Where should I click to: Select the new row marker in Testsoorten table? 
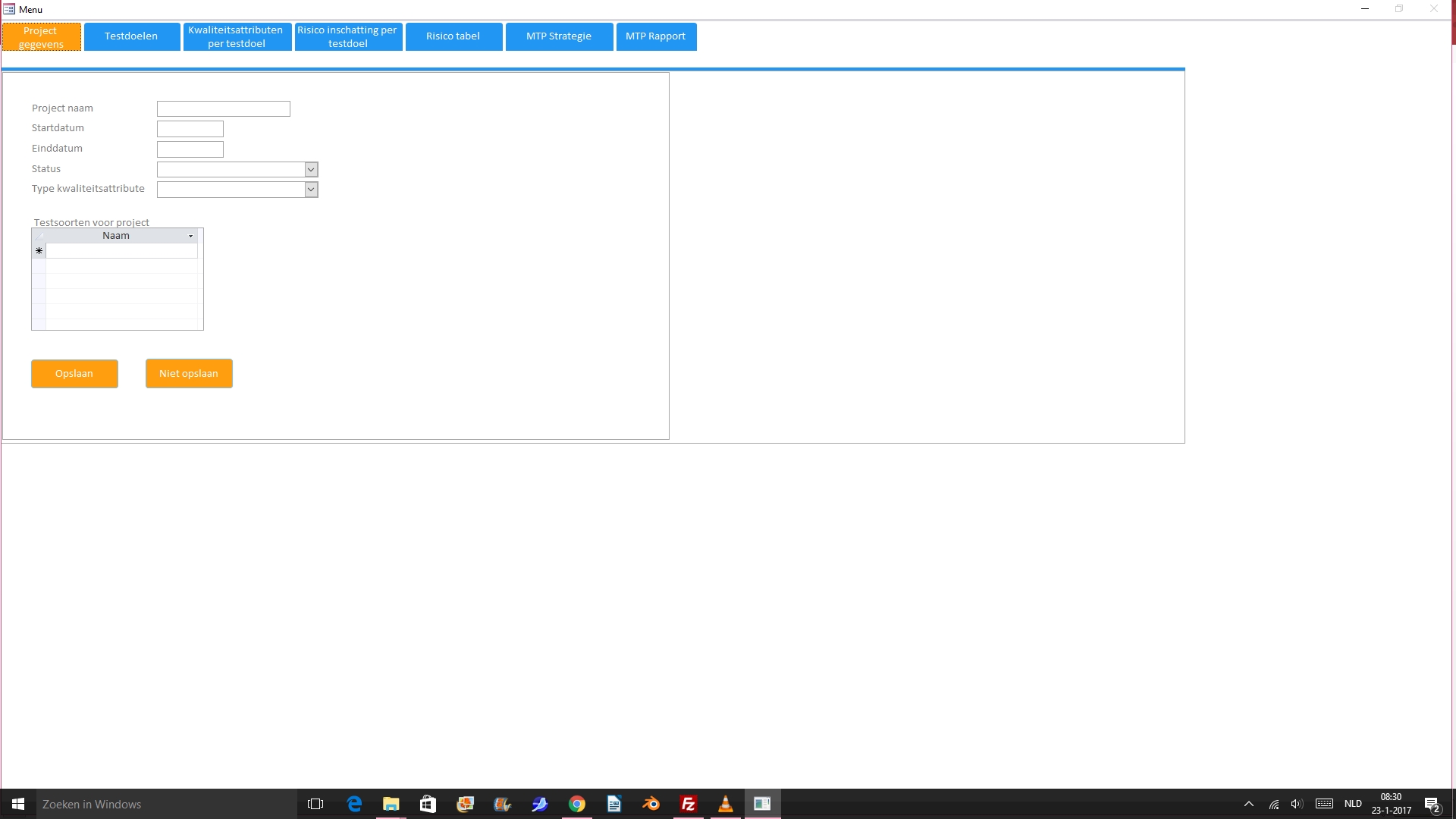[x=39, y=250]
